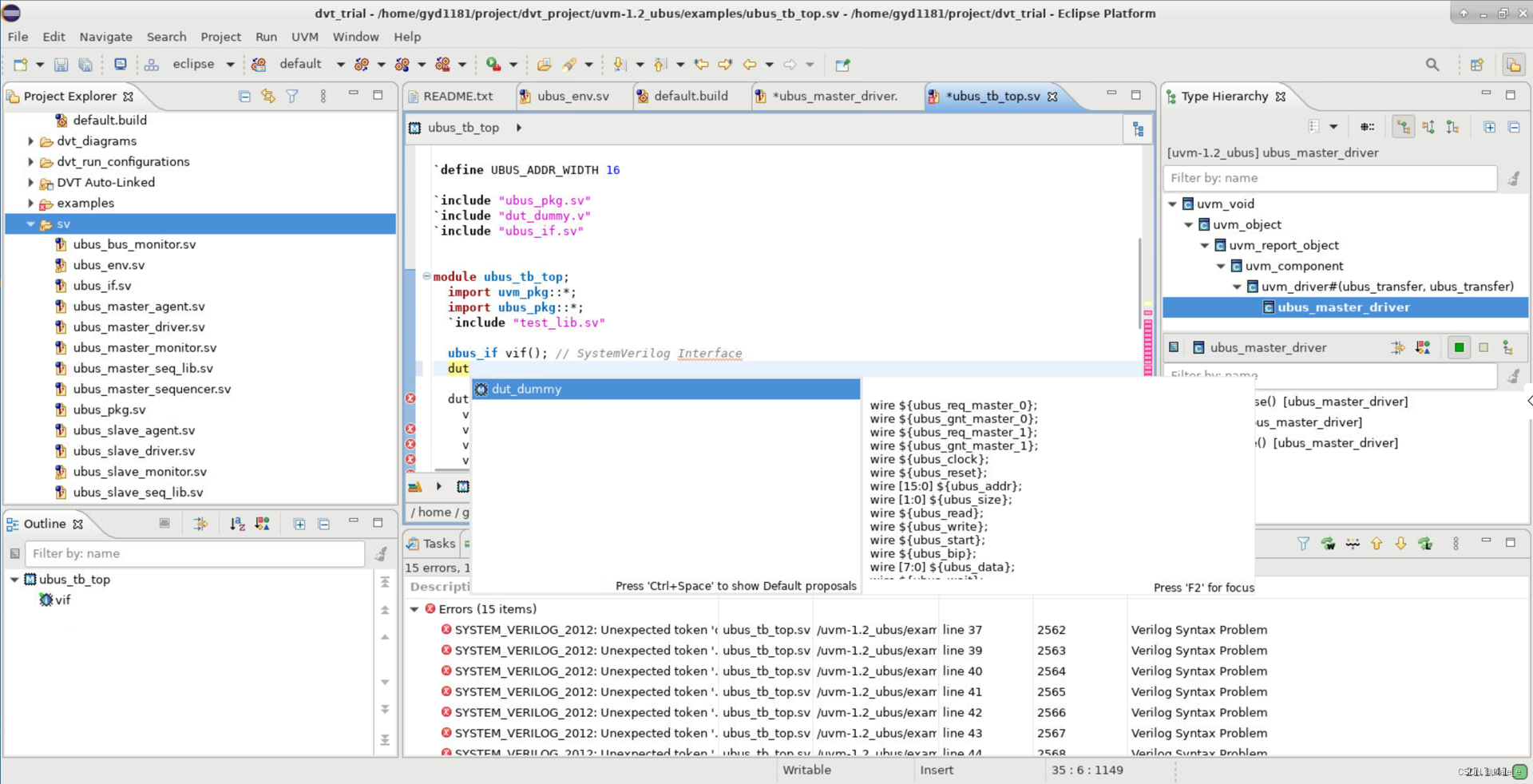Open ubus_master_driver.sv in Project Explorer

point(139,327)
